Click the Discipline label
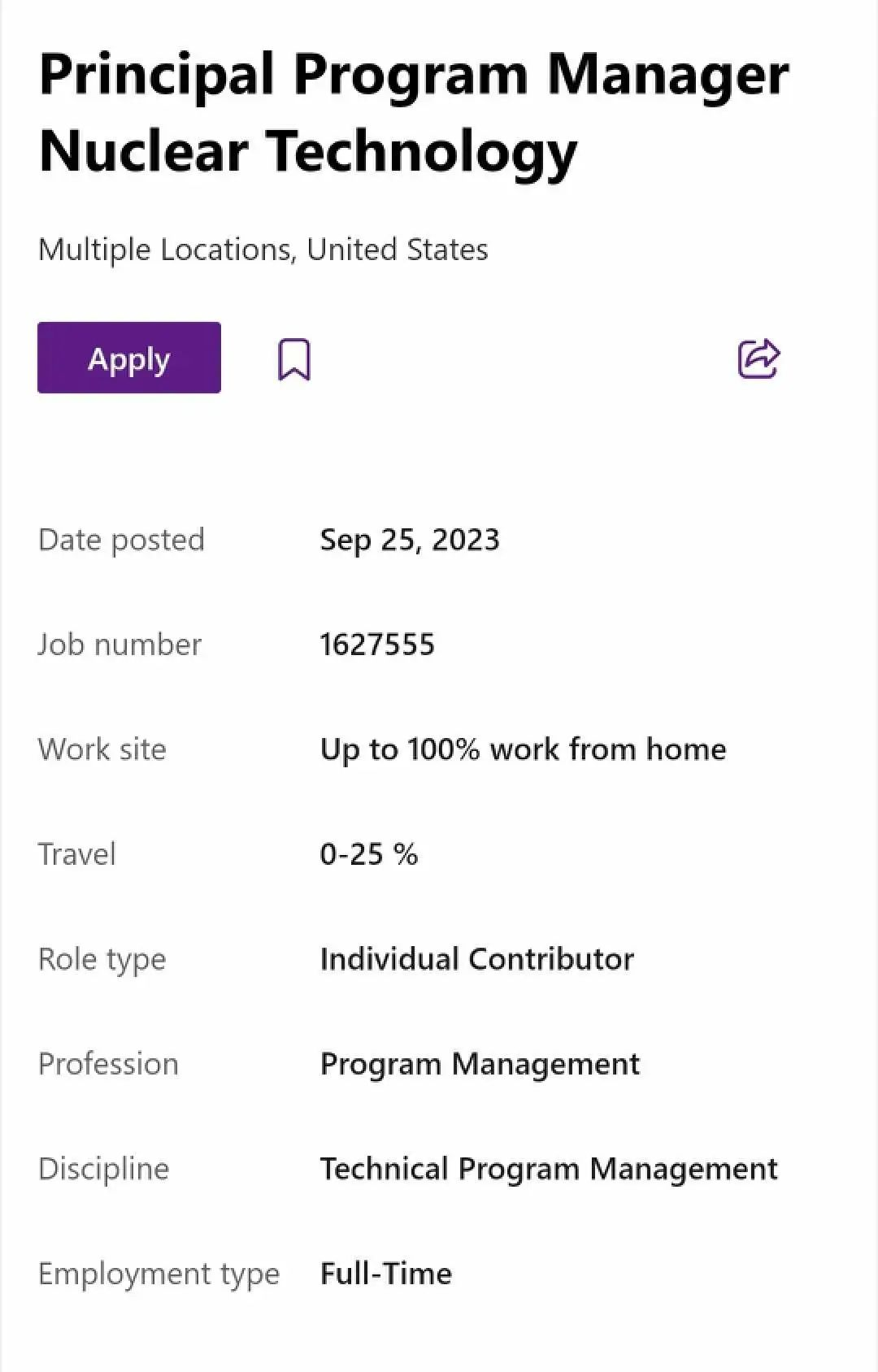Viewport: 878px width, 1372px height. pos(104,1169)
